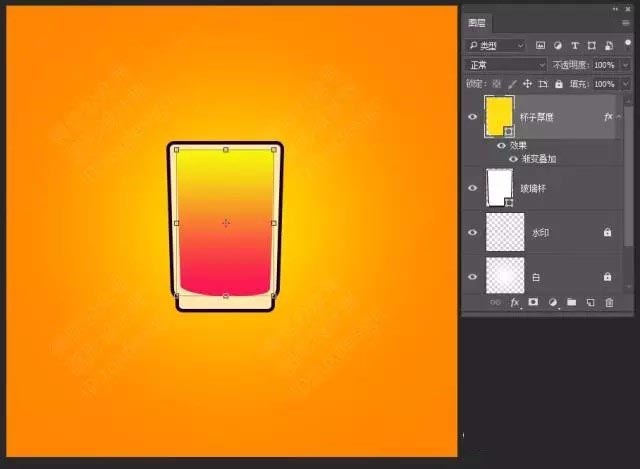
Task: Click the top-right transform handle
Action: click(273, 150)
